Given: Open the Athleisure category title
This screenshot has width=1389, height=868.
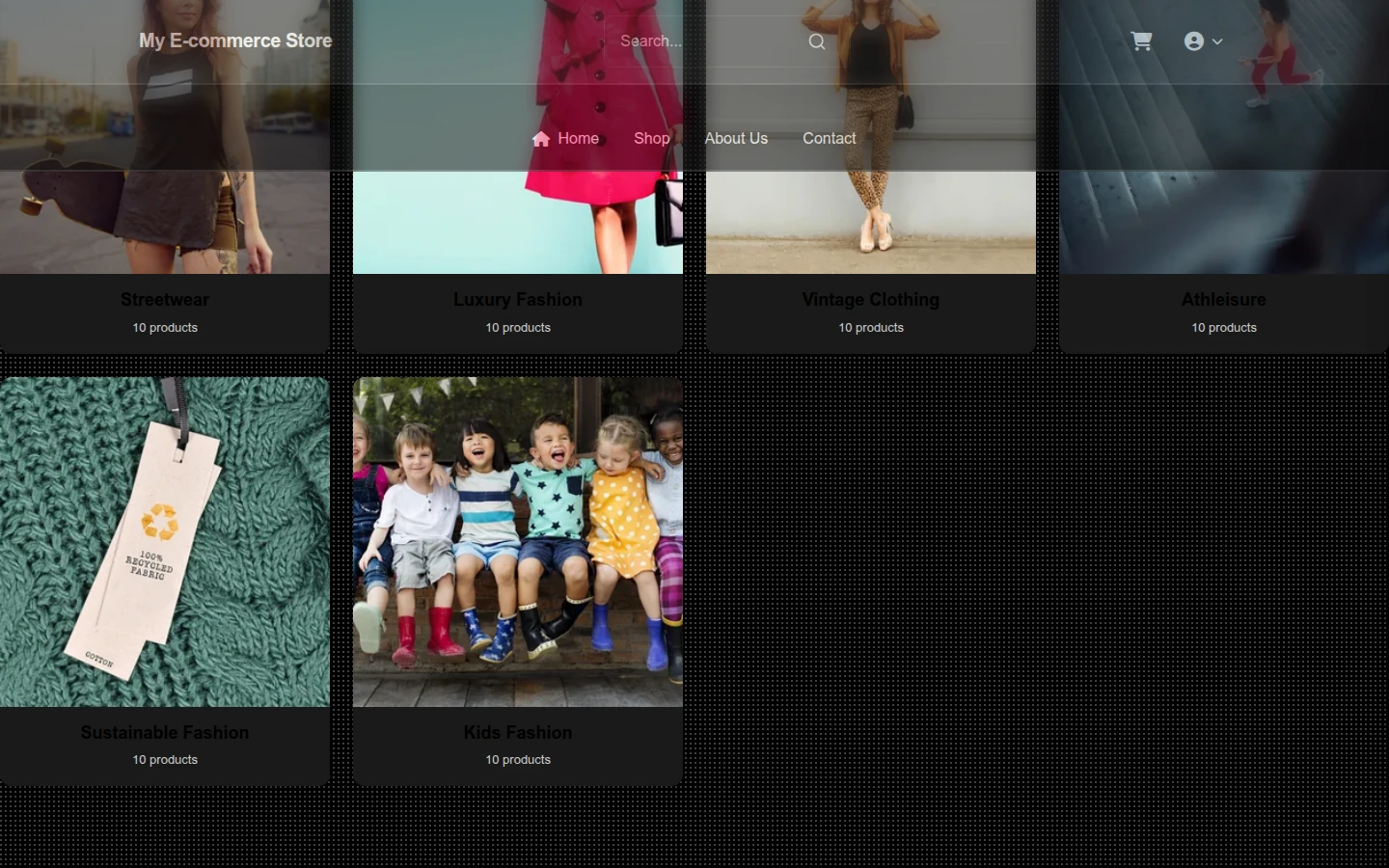Looking at the screenshot, I should pos(1224,300).
